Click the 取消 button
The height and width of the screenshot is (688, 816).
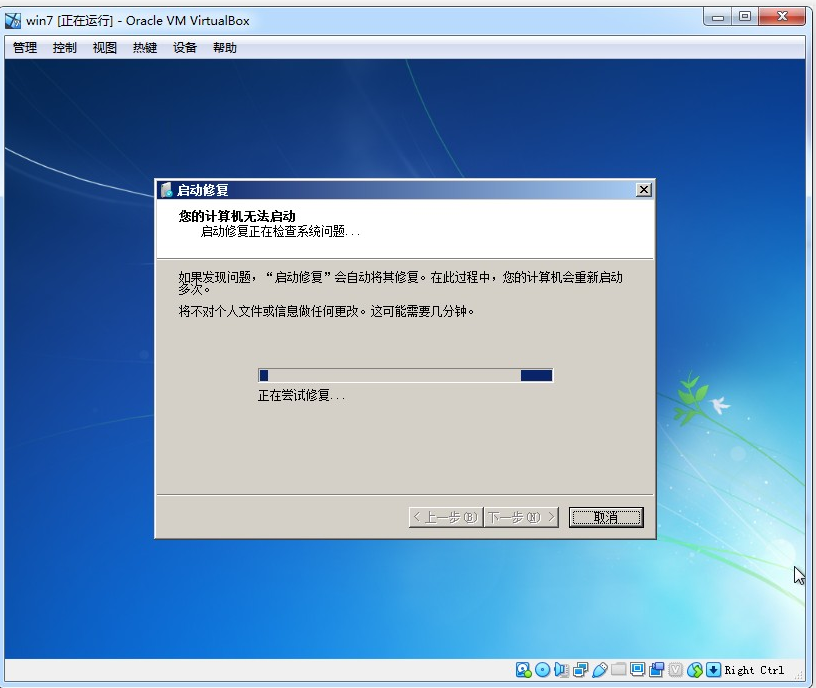[x=606, y=517]
